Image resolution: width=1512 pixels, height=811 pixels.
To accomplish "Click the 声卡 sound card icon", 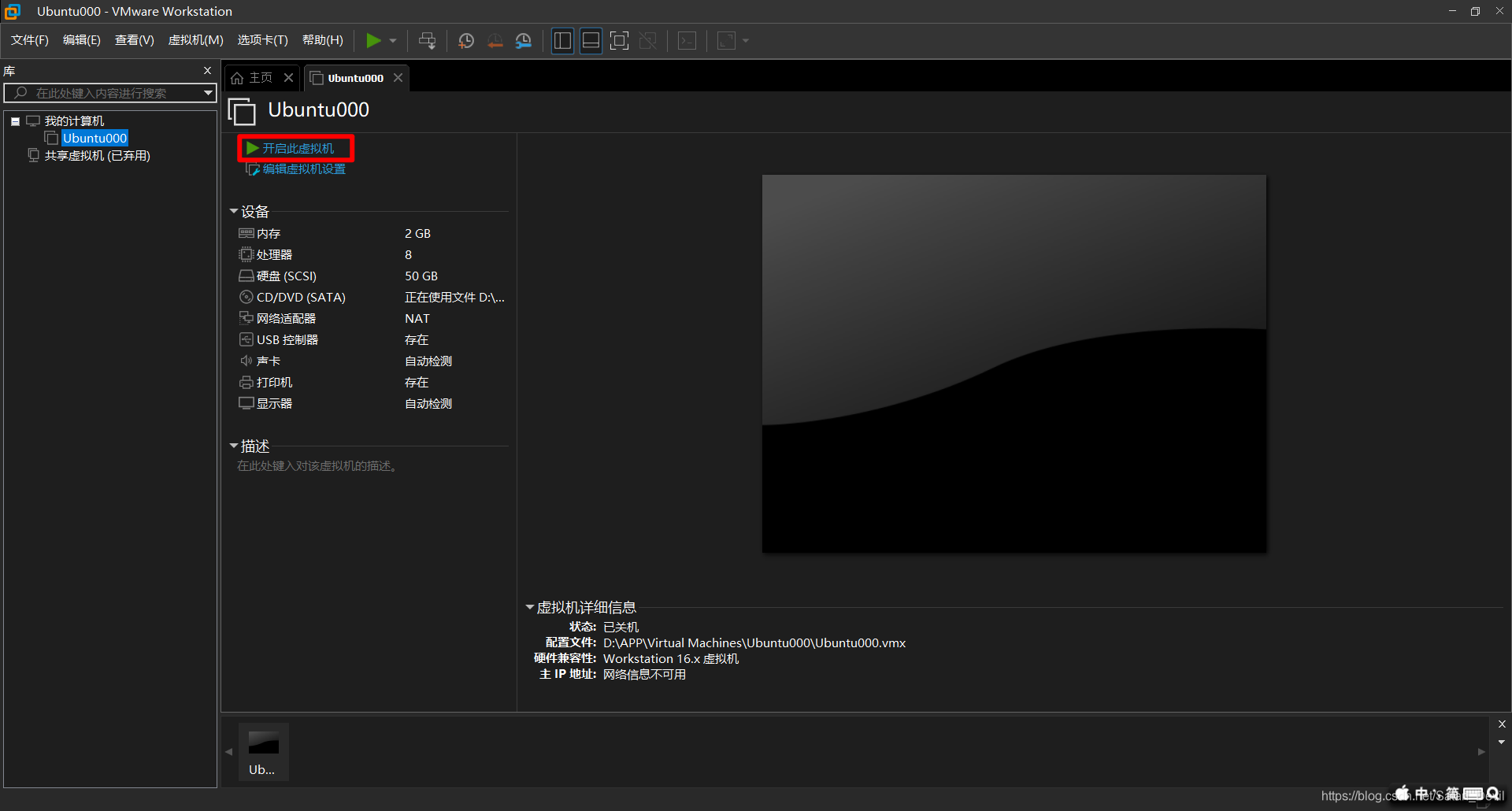I will tap(246, 361).
